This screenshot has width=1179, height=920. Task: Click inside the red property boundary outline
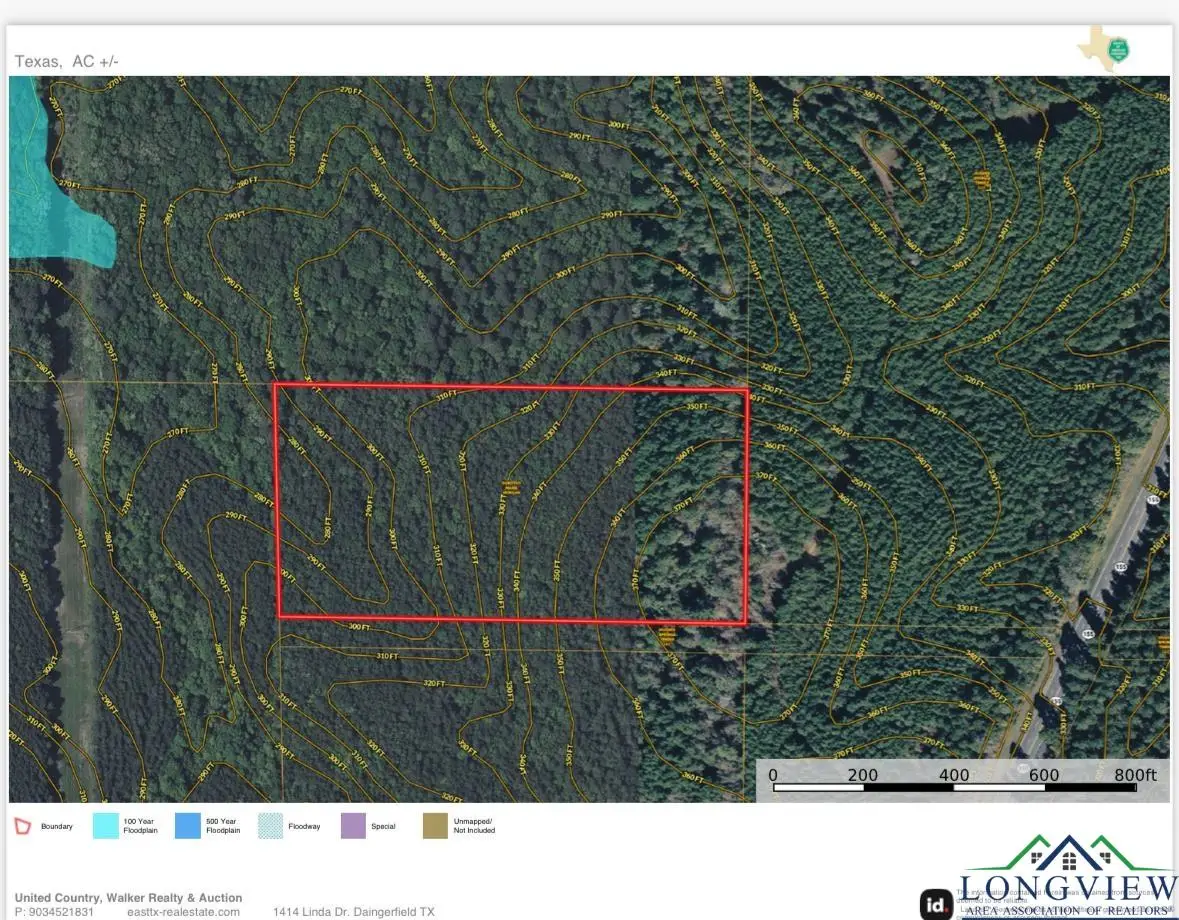[x=510, y=500]
